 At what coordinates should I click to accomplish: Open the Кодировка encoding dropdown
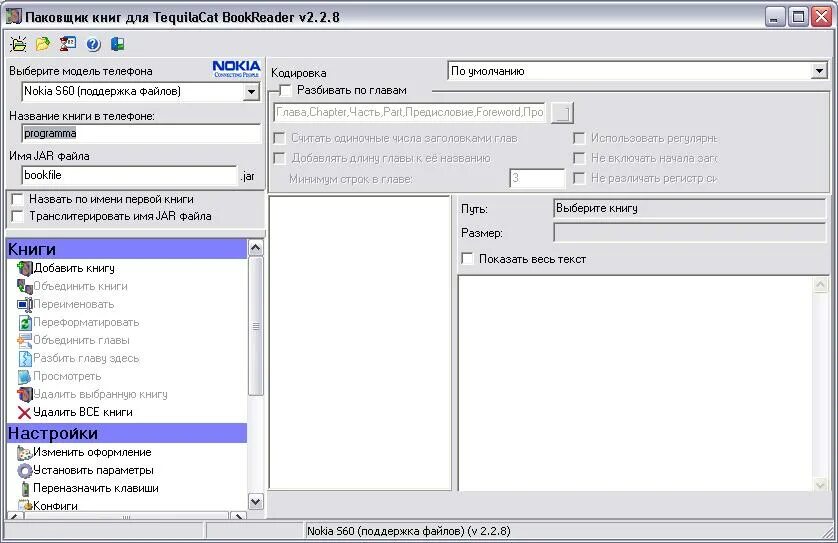pyautogui.click(x=819, y=71)
